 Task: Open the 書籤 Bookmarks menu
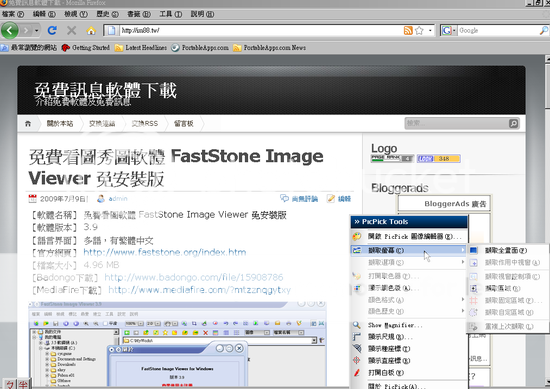click(x=139, y=14)
